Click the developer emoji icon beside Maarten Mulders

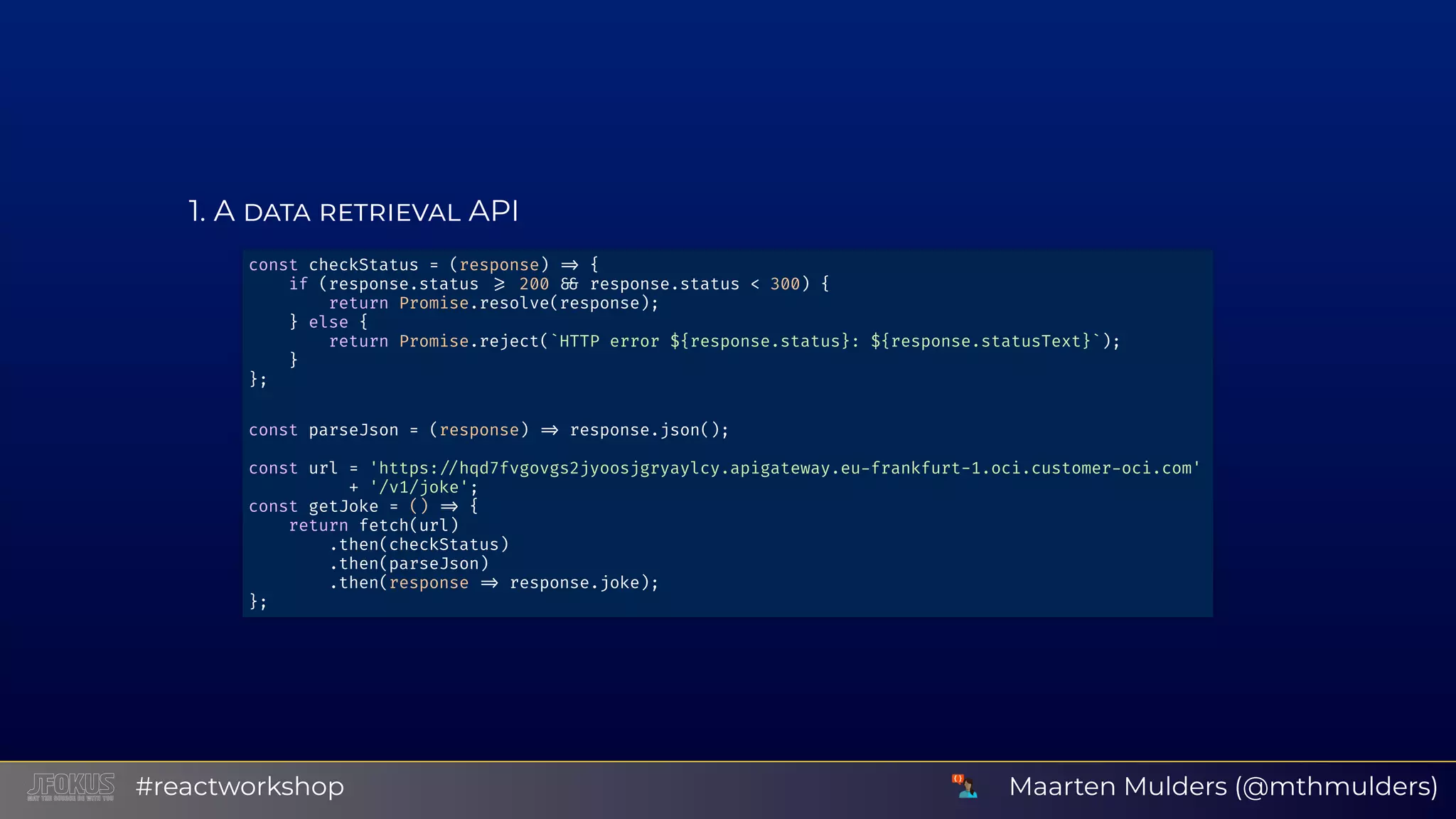tap(965, 786)
